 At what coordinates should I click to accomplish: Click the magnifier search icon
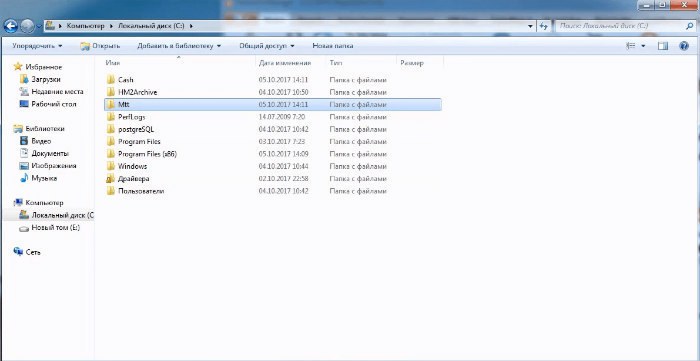pyautogui.click(x=690, y=26)
